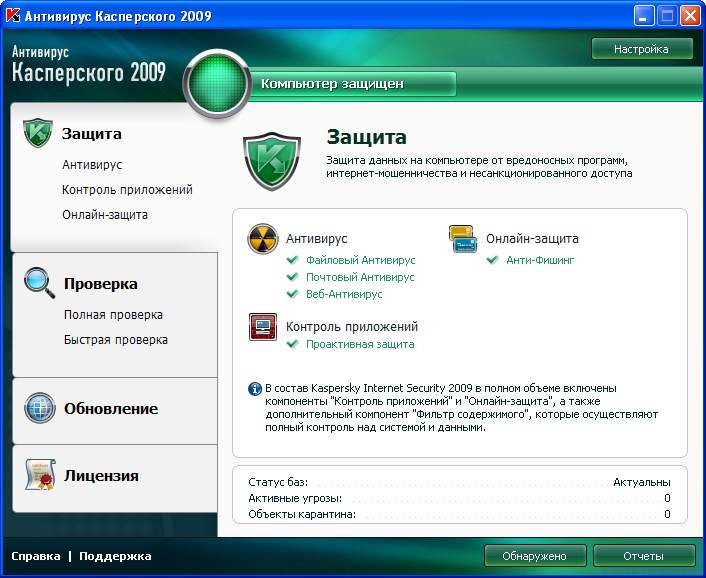This screenshot has width=706, height=578.
Task: Click the magnifying glass Проверка icon
Action: (x=40, y=283)
